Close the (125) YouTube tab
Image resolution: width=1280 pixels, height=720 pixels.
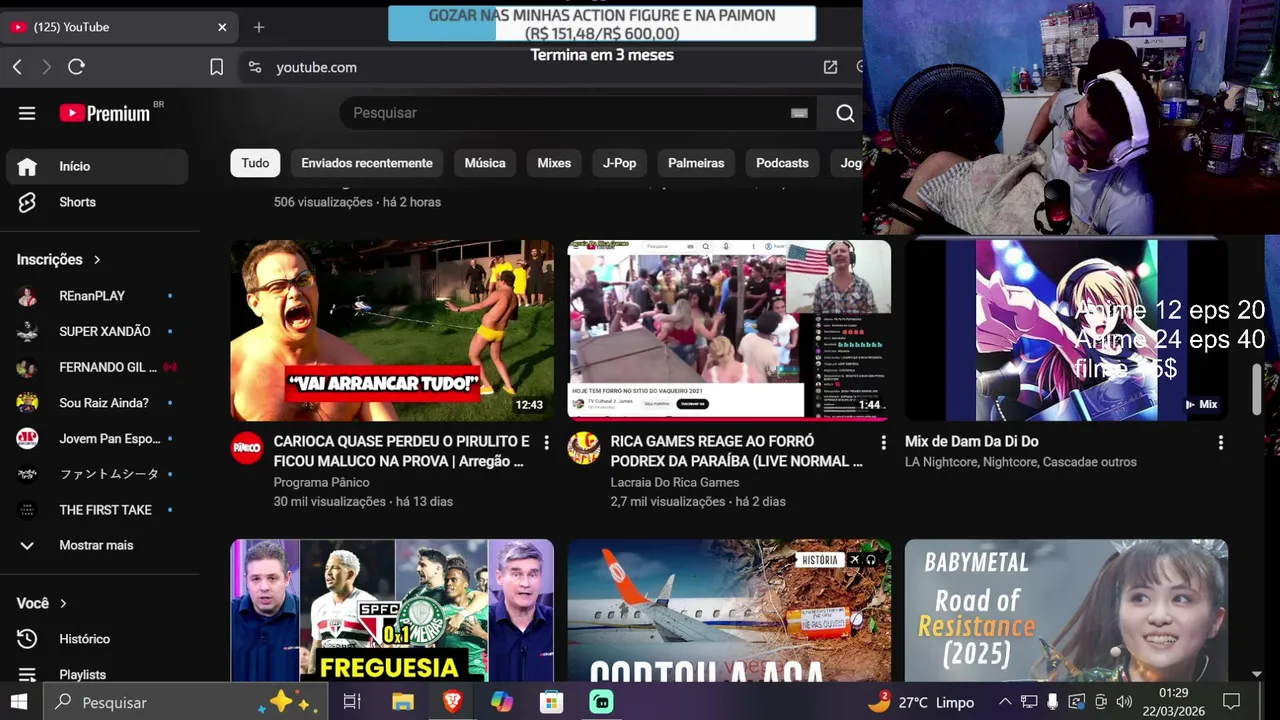[222, 27]
